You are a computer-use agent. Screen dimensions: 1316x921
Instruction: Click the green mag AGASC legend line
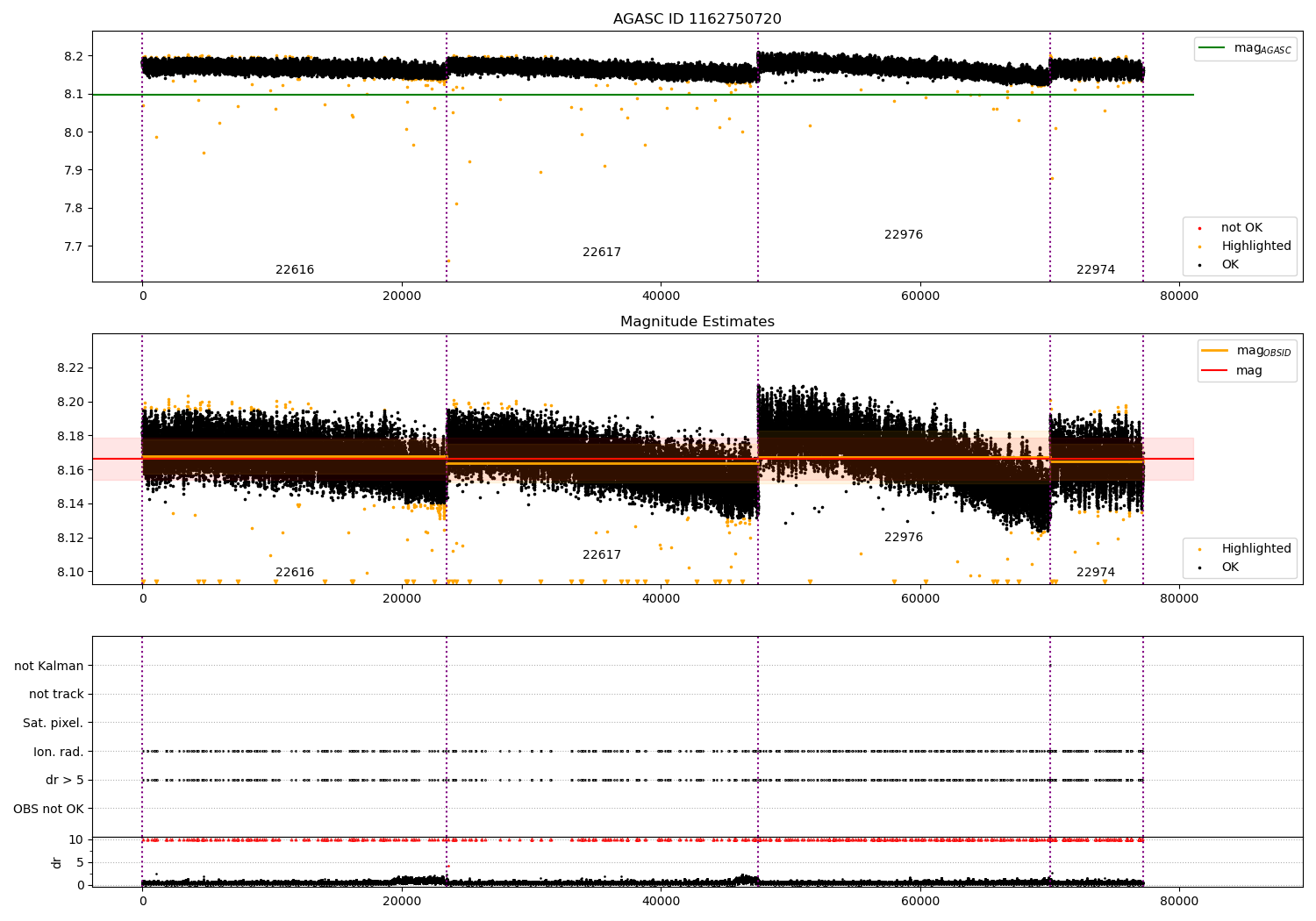[1212, 48]
